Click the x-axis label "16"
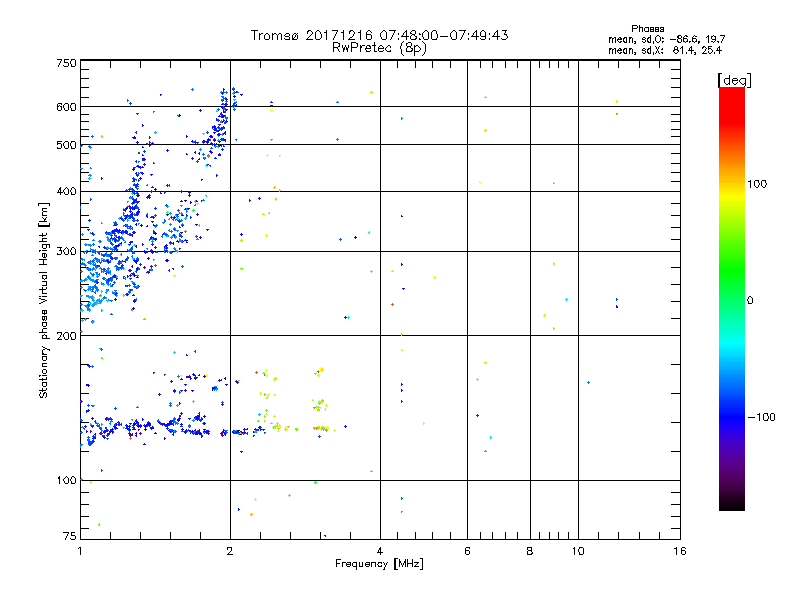This screenshot has width=800, height=600. pos(680,551)
